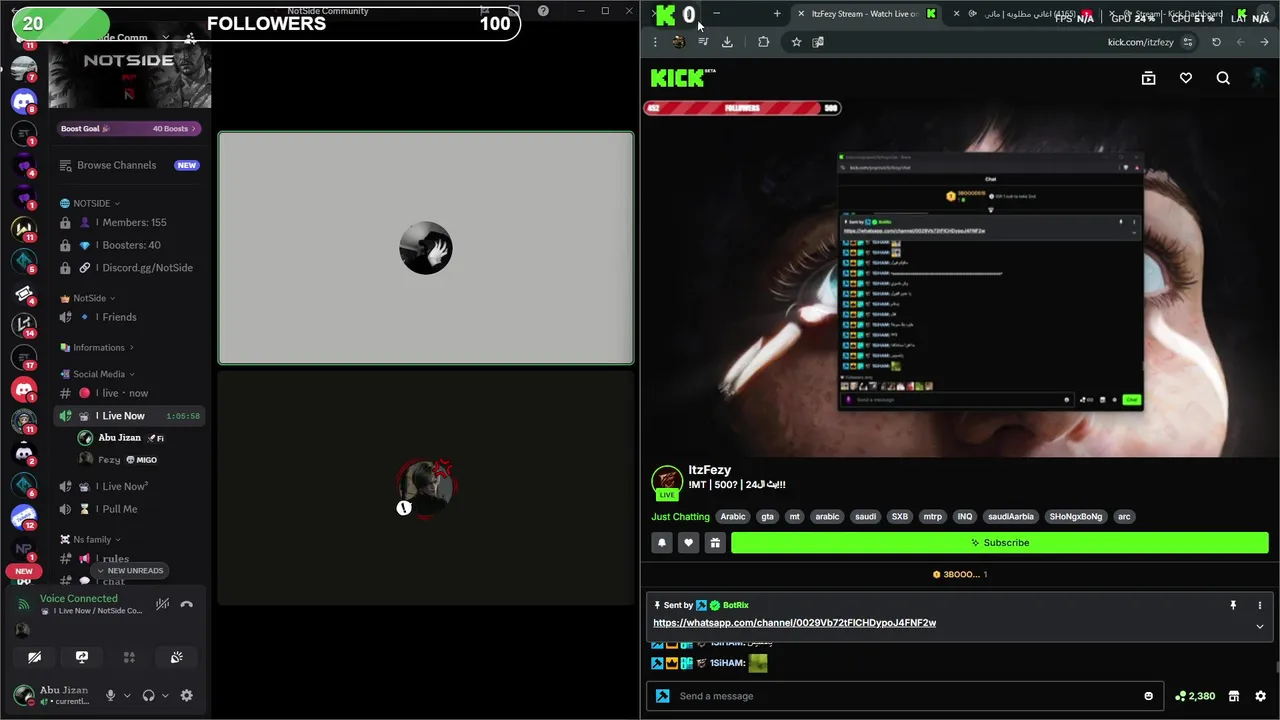The image size is (1280, 720).
Task: Toggle noise suppression in Discord voice panel
Action: pyautogui.click(x=161, y=604)
